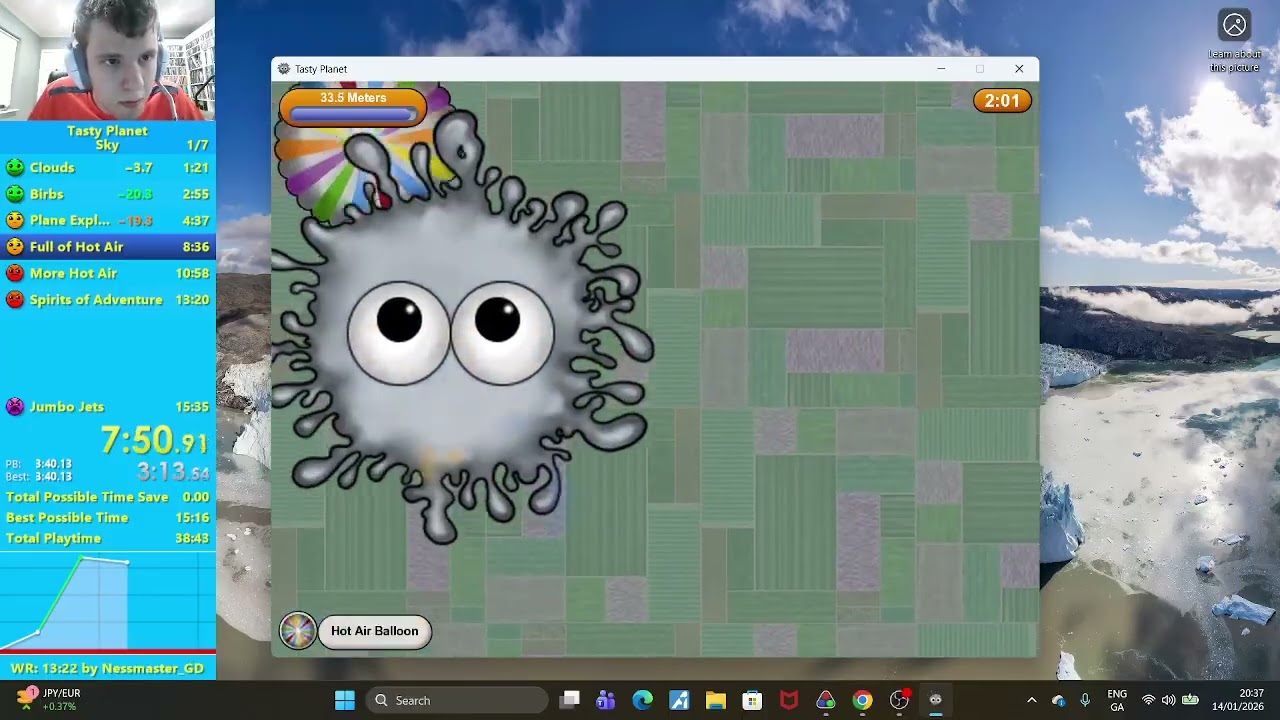Click the 33.5 Meters size progress bar
The height and width of the screenshot is (720, 1280).
[x=353, y=107]
